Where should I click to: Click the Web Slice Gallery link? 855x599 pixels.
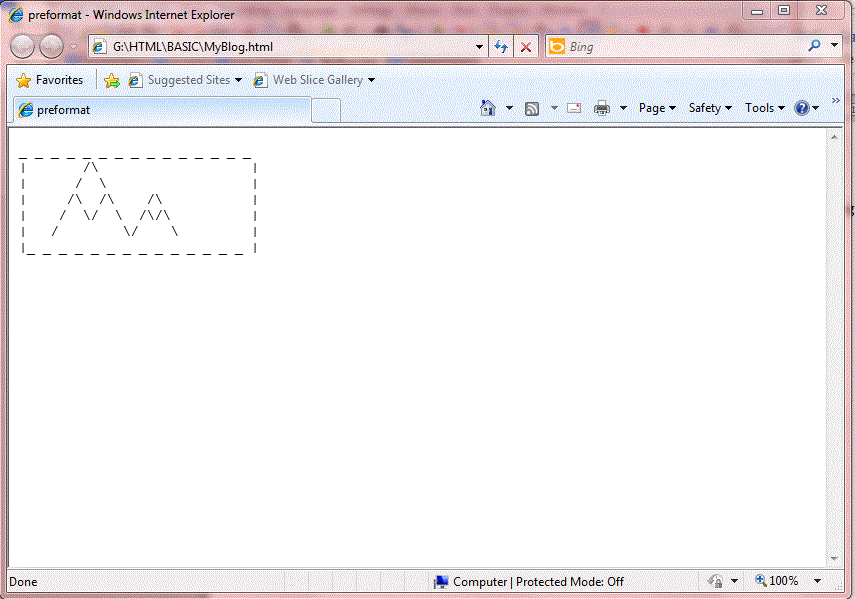tap(313, 80)
